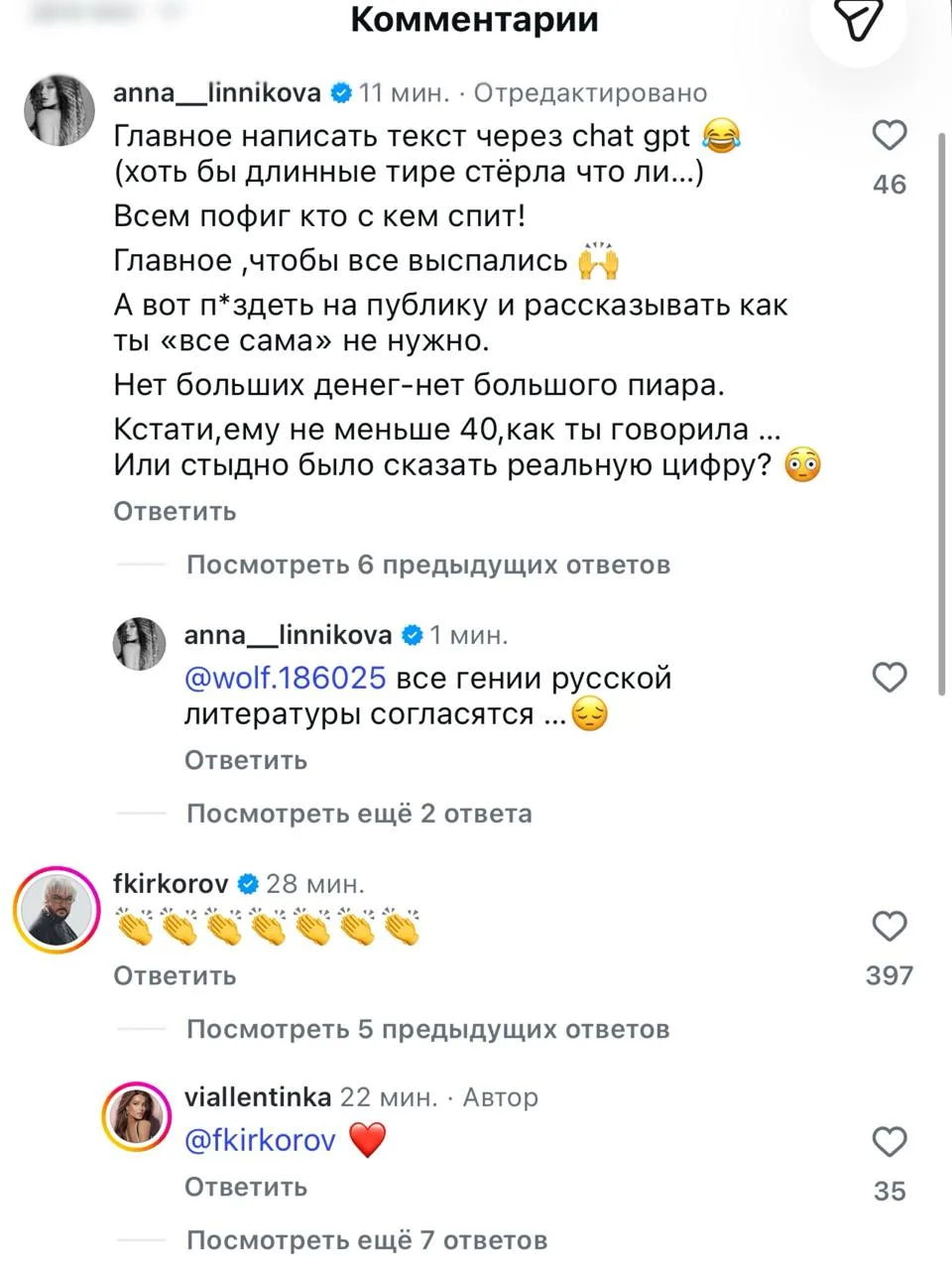Expand 'Посмотреть ещё 2 ответа'
The width and height of the screenshot is (952, 1270).
pyautogui.click(x=359, y=814)
